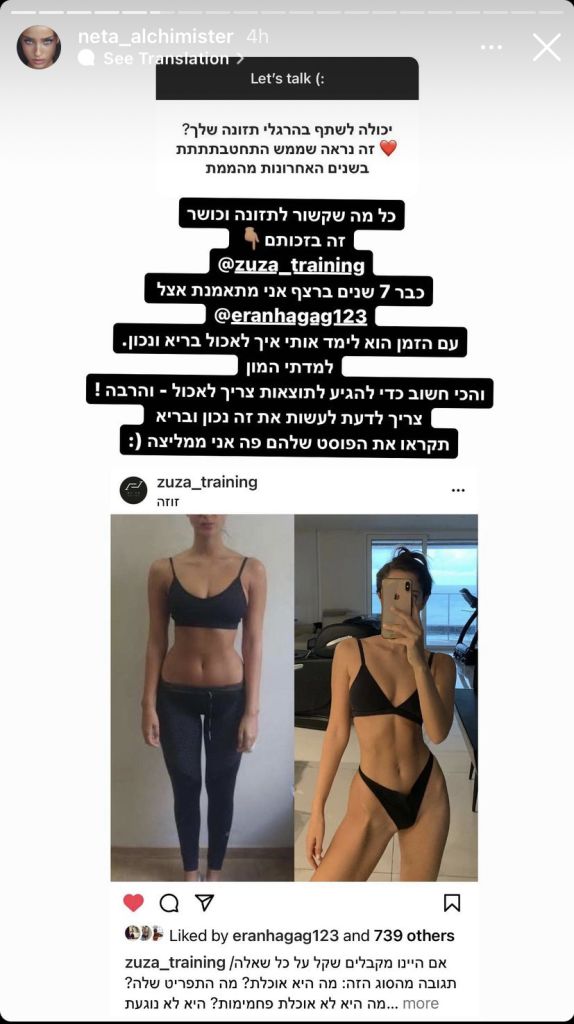Open the @eranhagag123 mention

[290, 317]
